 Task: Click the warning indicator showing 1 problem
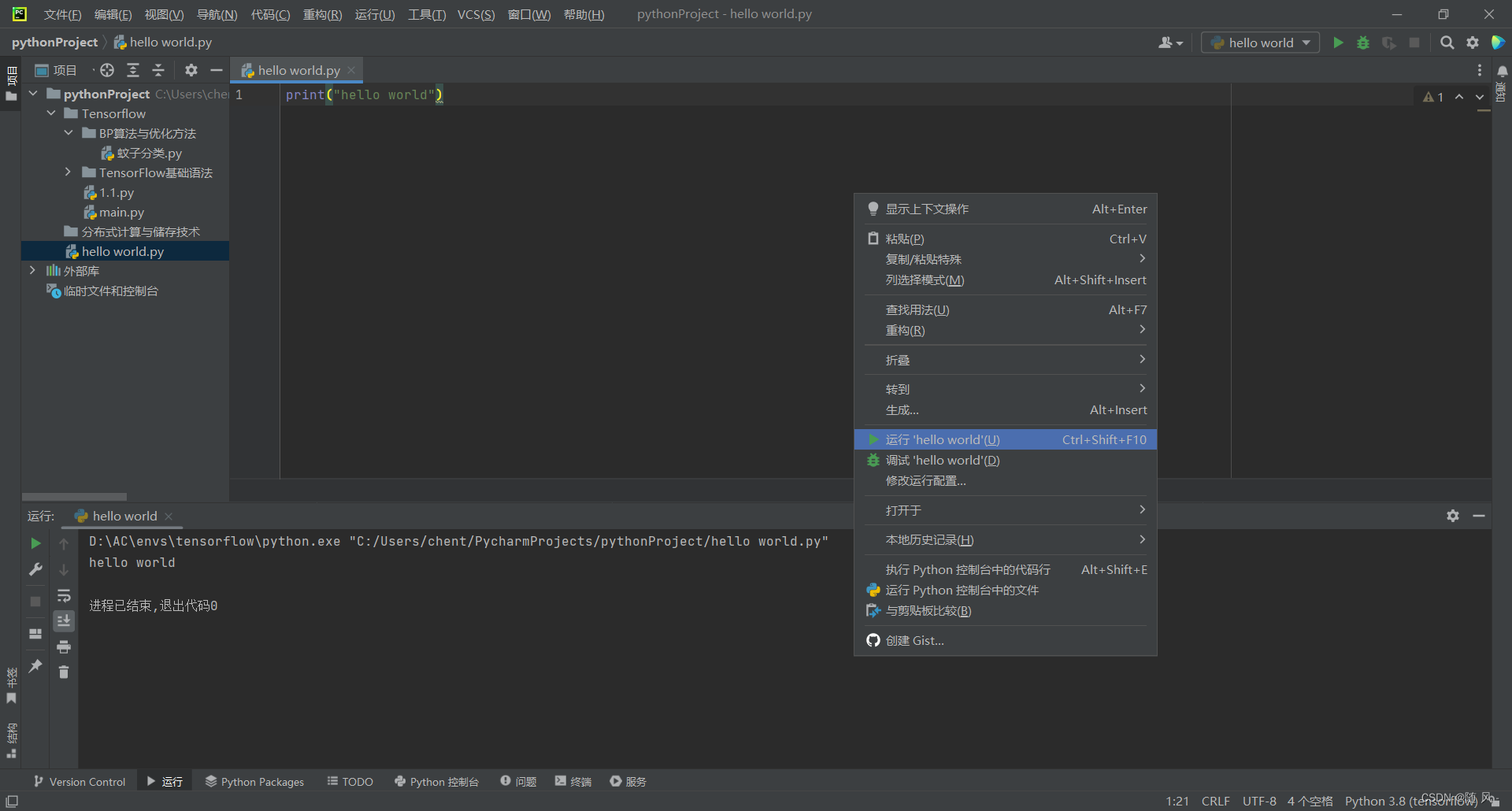tap(1433, 97)
